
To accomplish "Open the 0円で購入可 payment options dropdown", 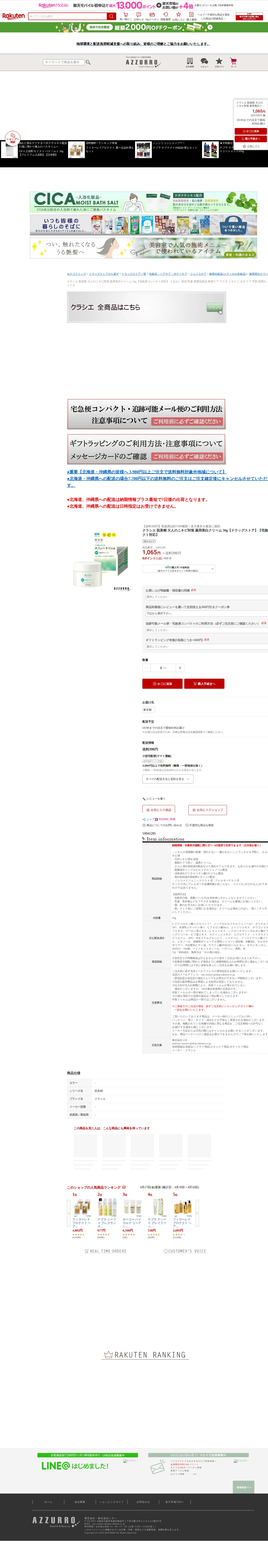I will click(178, 568).
